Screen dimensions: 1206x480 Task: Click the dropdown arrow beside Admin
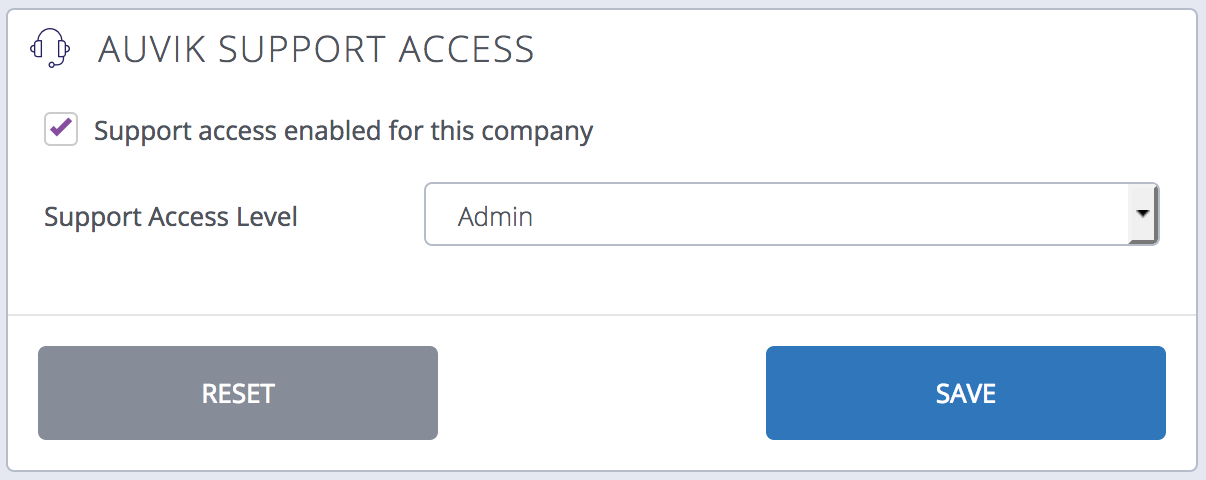coord(1142,214)
